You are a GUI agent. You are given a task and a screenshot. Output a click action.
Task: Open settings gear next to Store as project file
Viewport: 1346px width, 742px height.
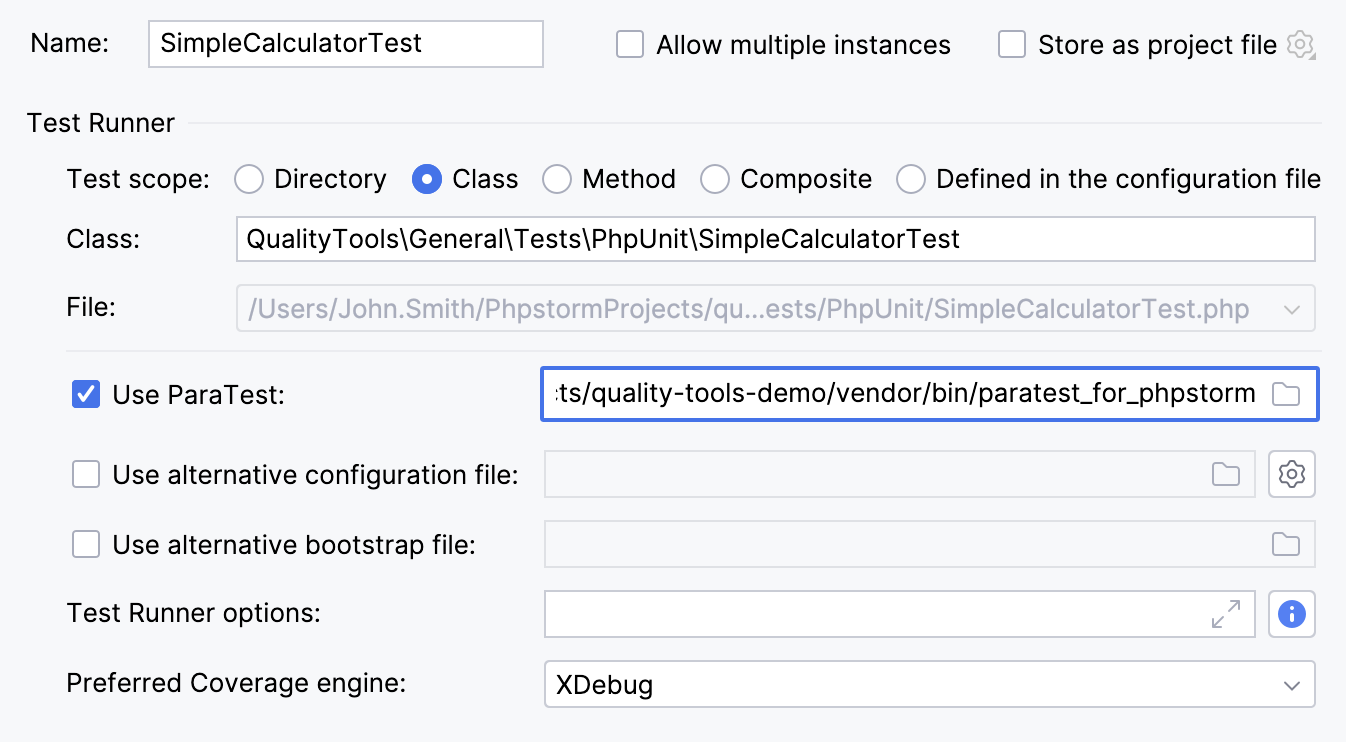click(1301, 45)
